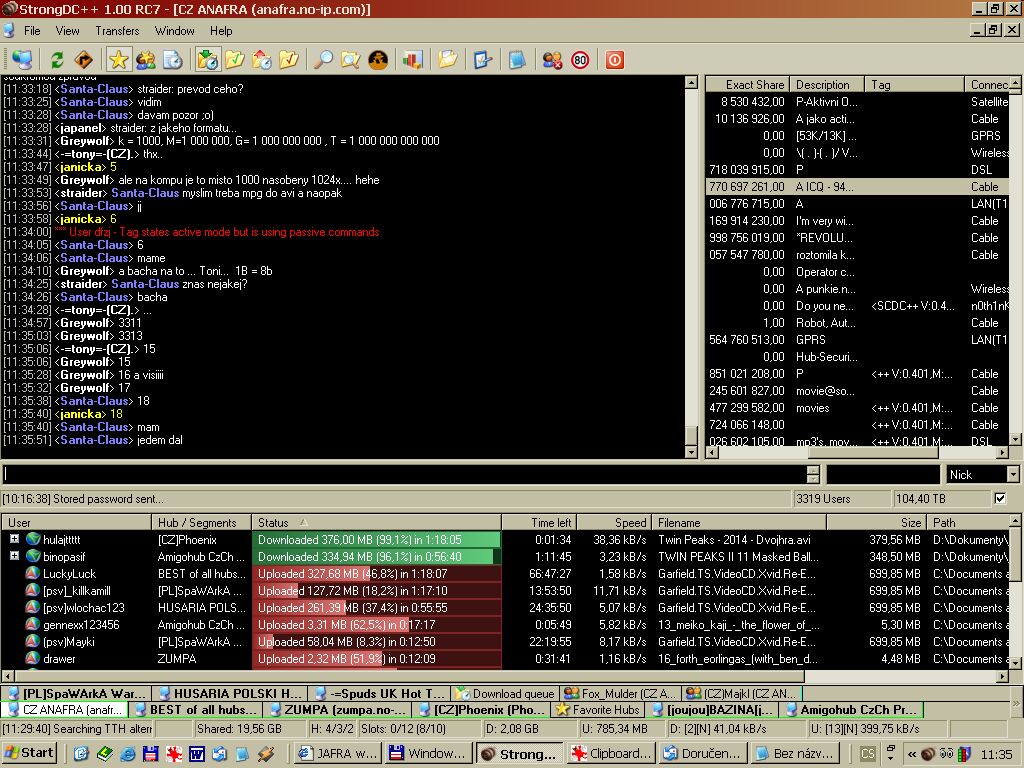Sort transfers by Filename column
This screenshot has height=768, width=1024.
(739, 522)
